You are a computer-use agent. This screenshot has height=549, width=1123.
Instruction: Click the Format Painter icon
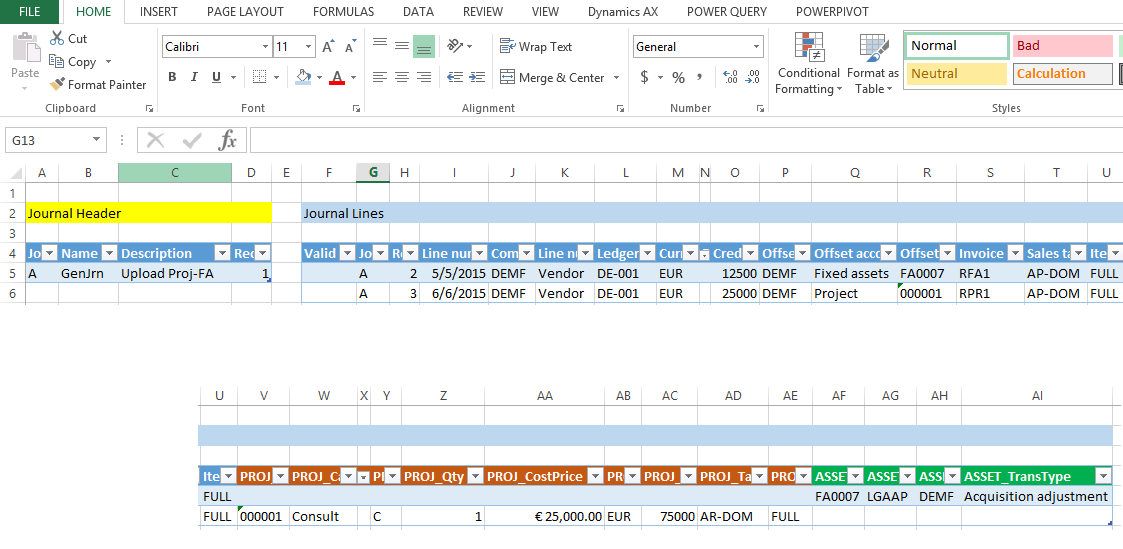pyautogui.click(x=58, y=85)
